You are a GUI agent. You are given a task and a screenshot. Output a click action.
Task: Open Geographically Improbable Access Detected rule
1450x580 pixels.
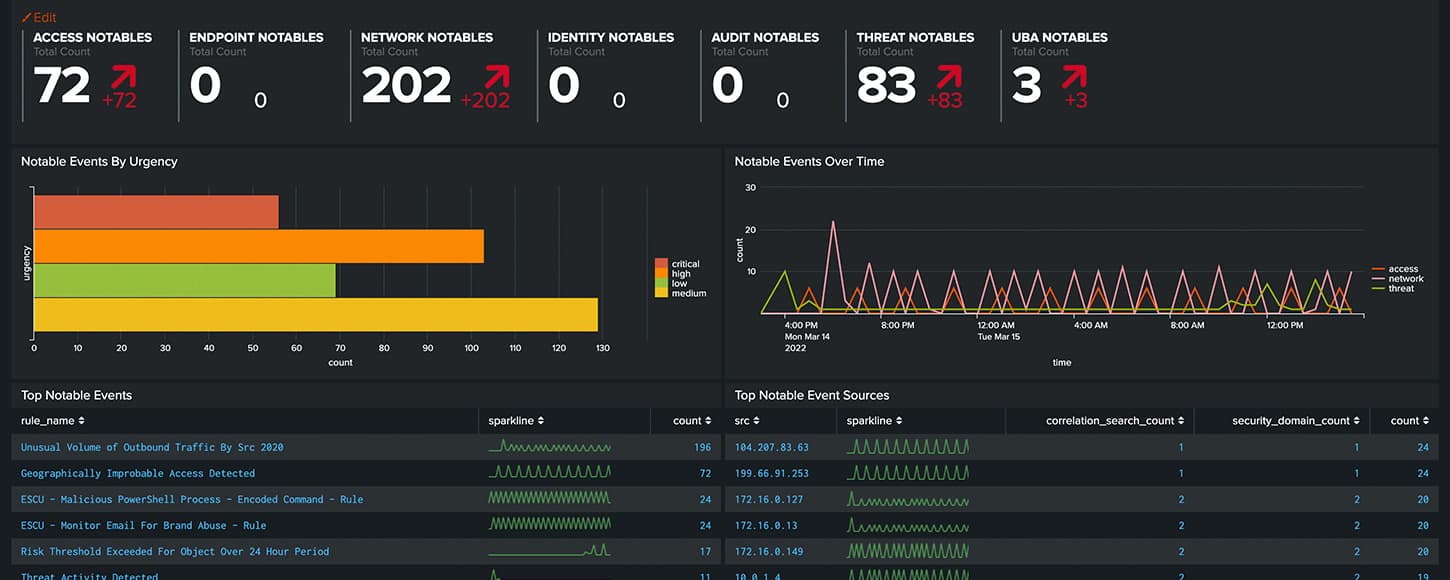138,473
